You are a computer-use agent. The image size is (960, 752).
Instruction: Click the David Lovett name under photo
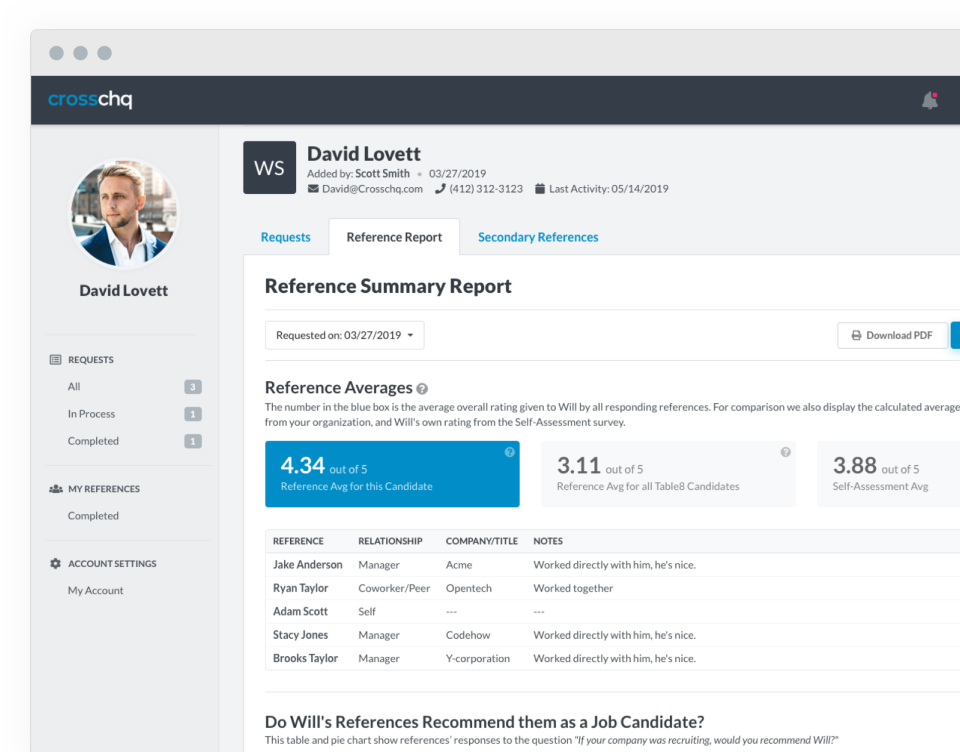click(124, 290)
